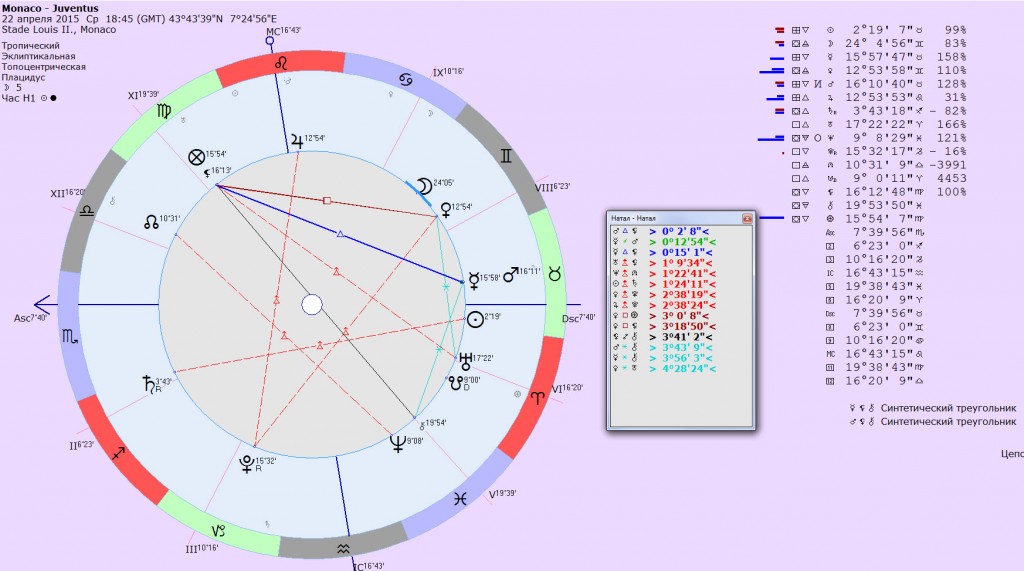Click the Uranus glyph at 17°22'

coord(465,361)
